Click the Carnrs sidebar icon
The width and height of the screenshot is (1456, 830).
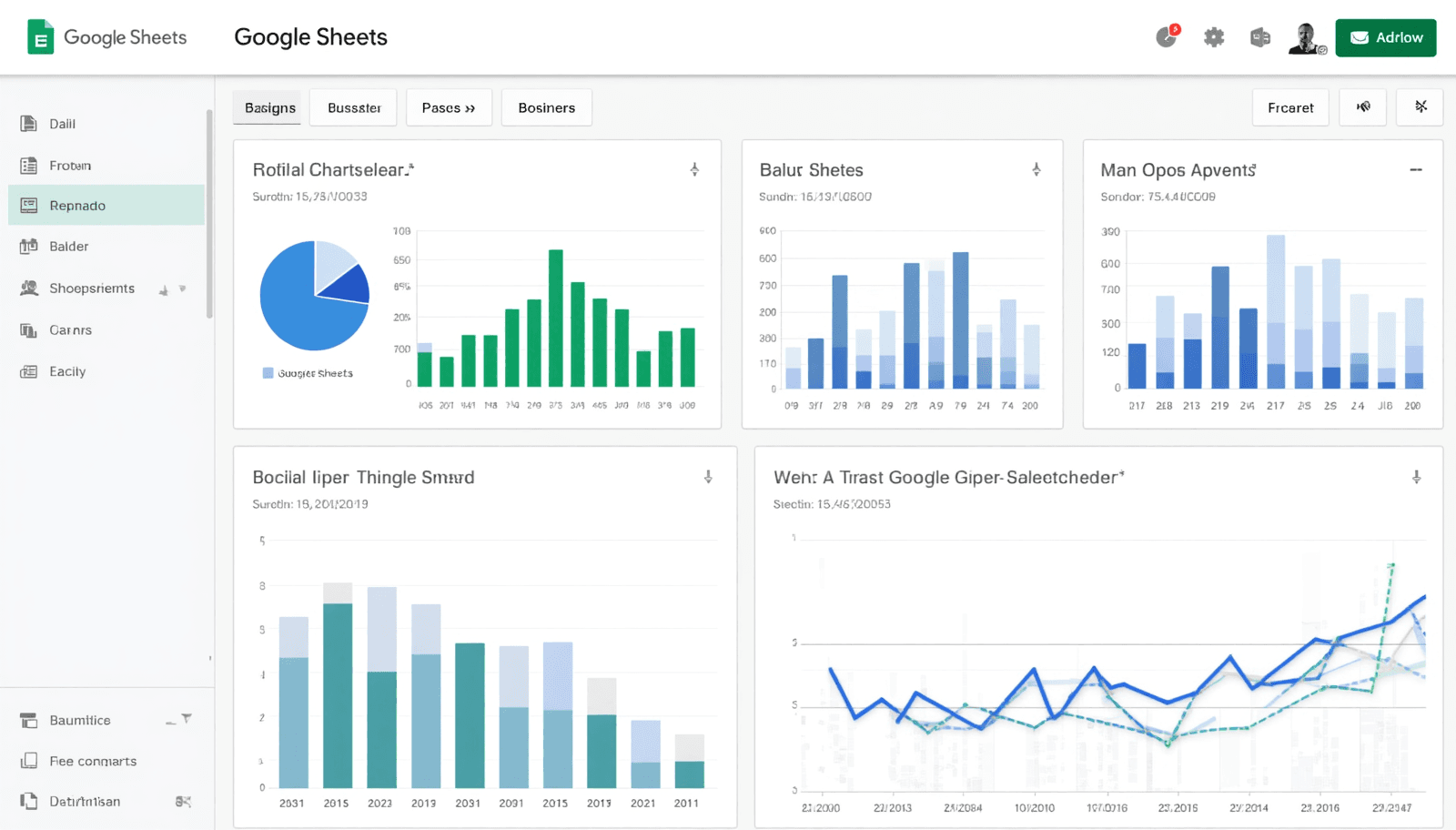pos(29,330)
